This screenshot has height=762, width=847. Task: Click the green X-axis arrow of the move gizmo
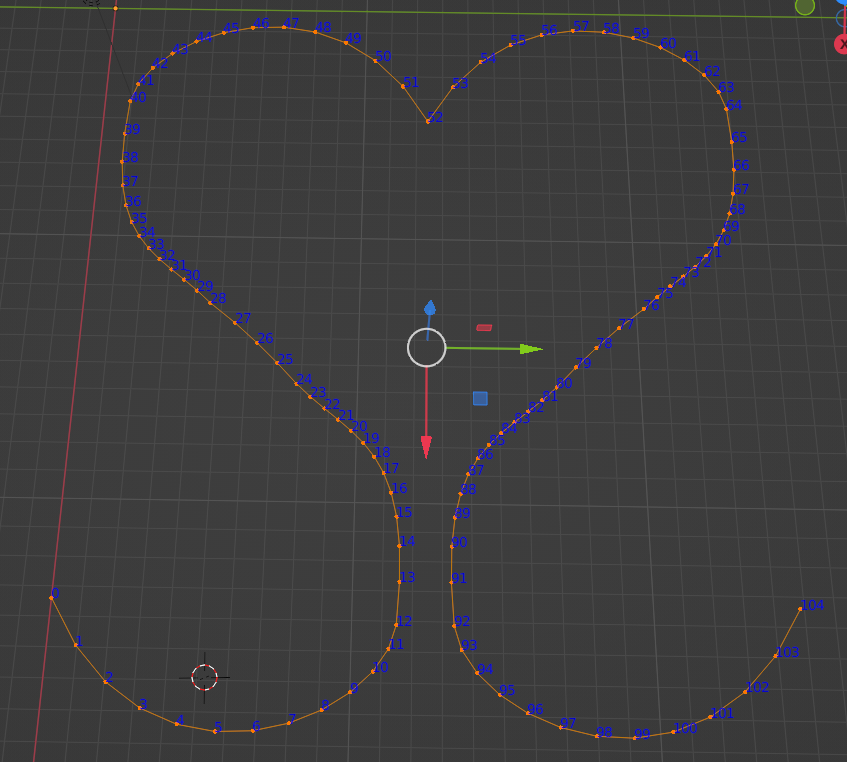click(528, 349)
